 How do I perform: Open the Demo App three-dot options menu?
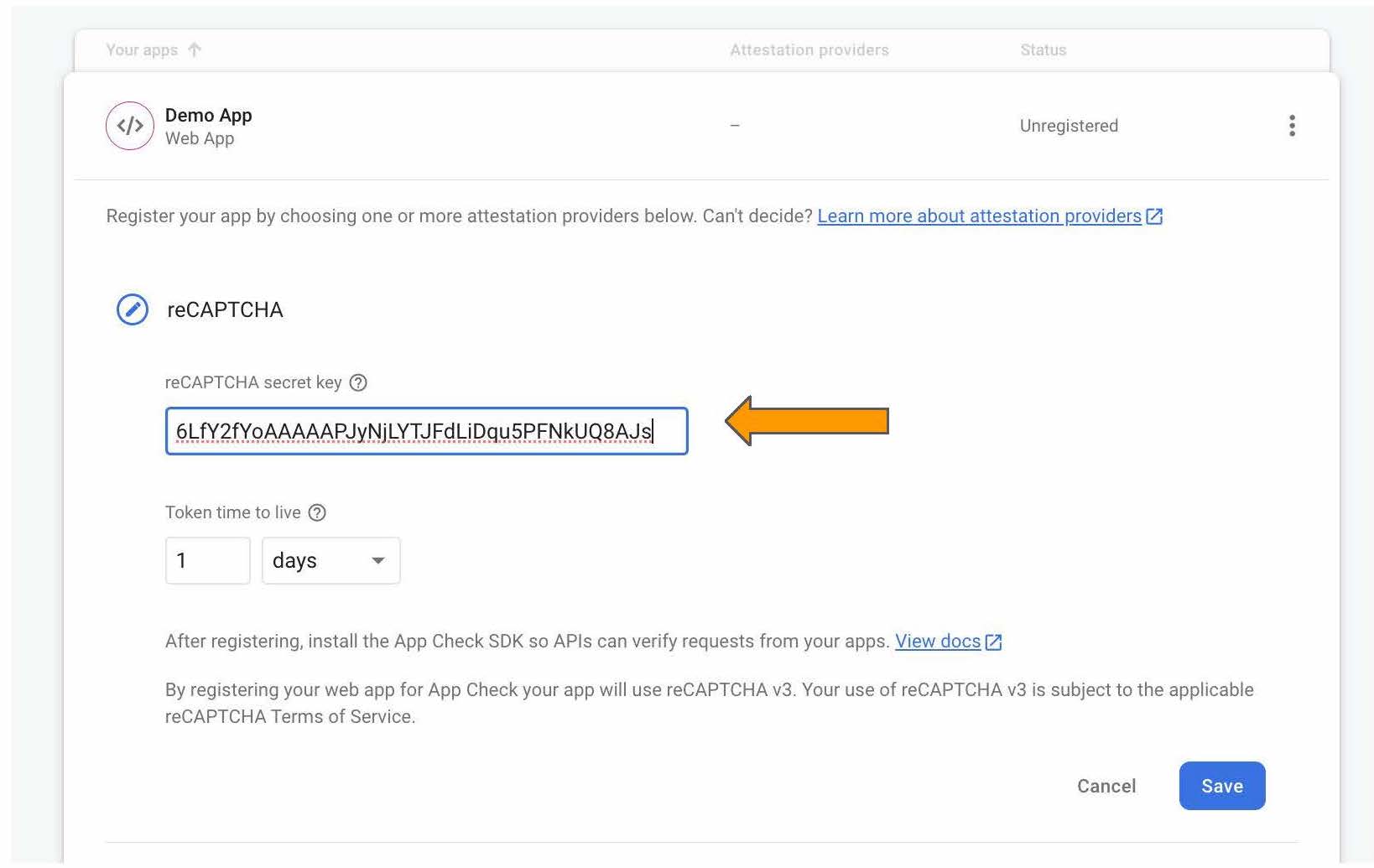coord(1292,126)
